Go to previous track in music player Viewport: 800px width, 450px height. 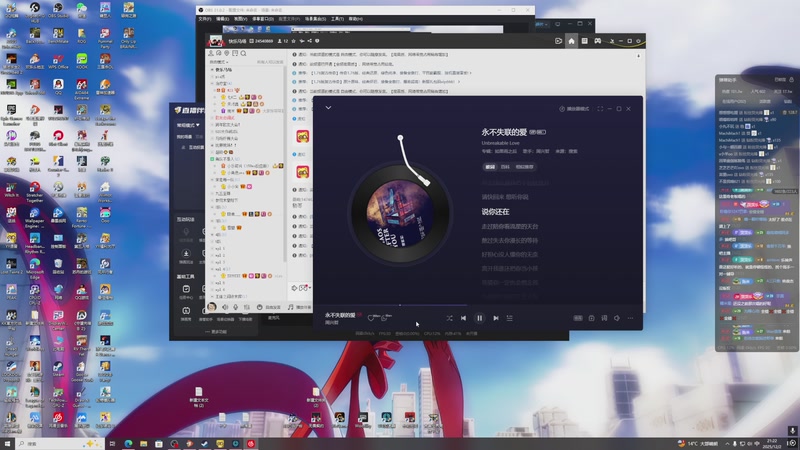[x=463, y=318]
